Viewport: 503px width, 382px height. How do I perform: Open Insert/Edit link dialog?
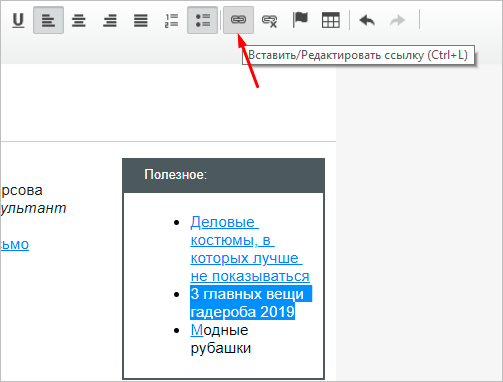click(238, 20)
